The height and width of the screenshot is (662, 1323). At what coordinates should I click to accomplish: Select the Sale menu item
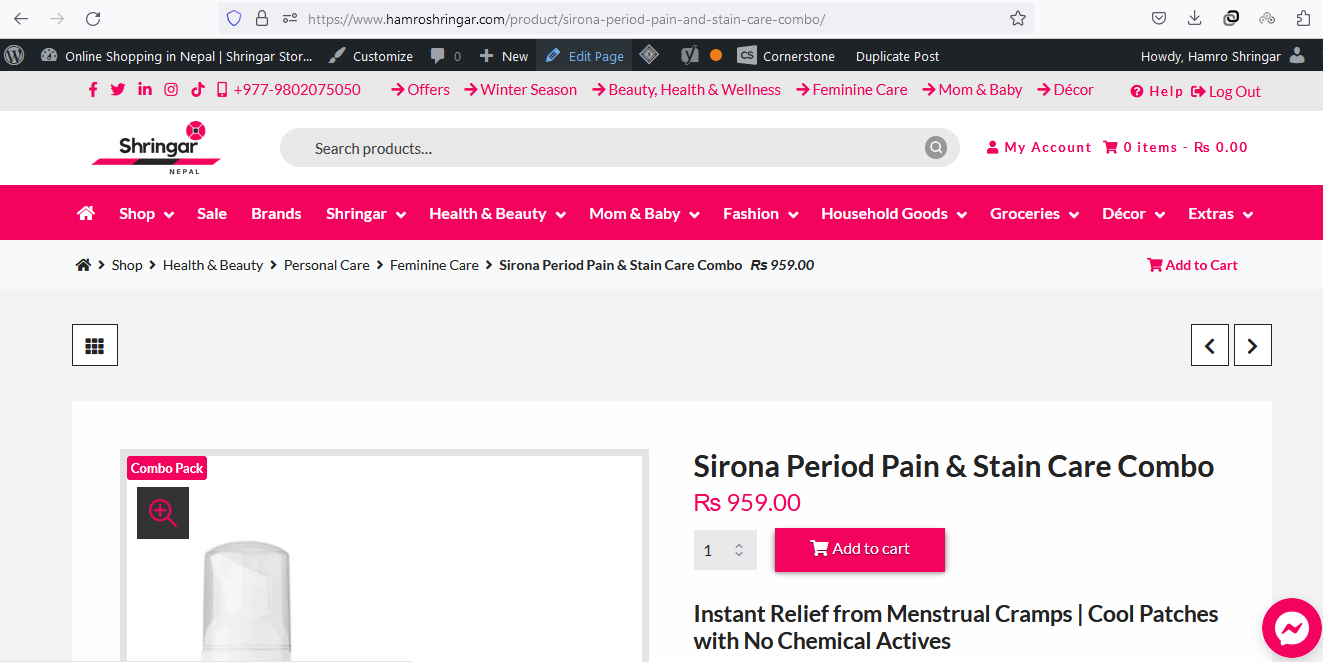[212, 214]
